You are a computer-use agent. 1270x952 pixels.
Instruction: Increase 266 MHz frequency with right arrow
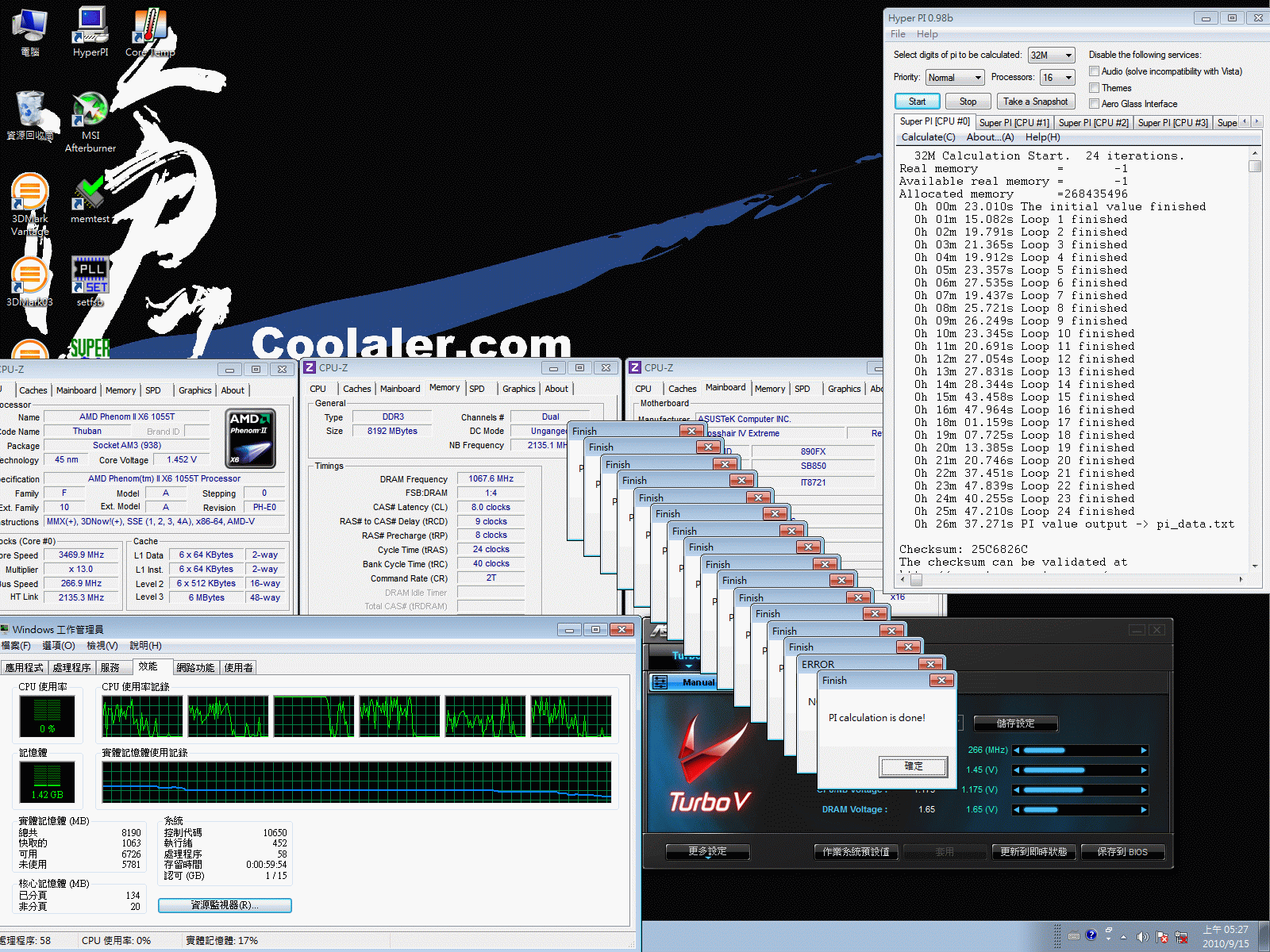pyautogui.click(x=1144, y=750)
